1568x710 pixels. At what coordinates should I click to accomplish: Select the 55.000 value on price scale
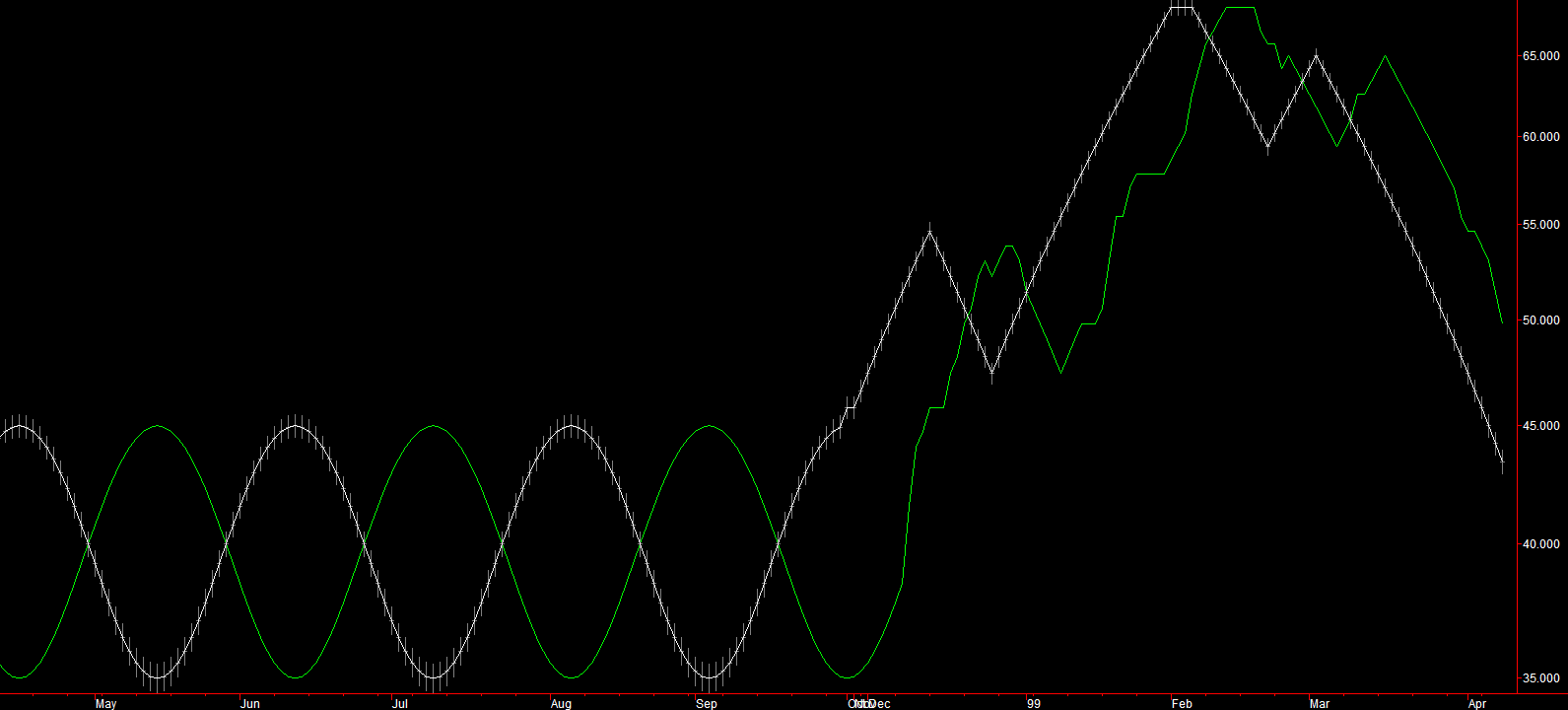pos(1541,226)
